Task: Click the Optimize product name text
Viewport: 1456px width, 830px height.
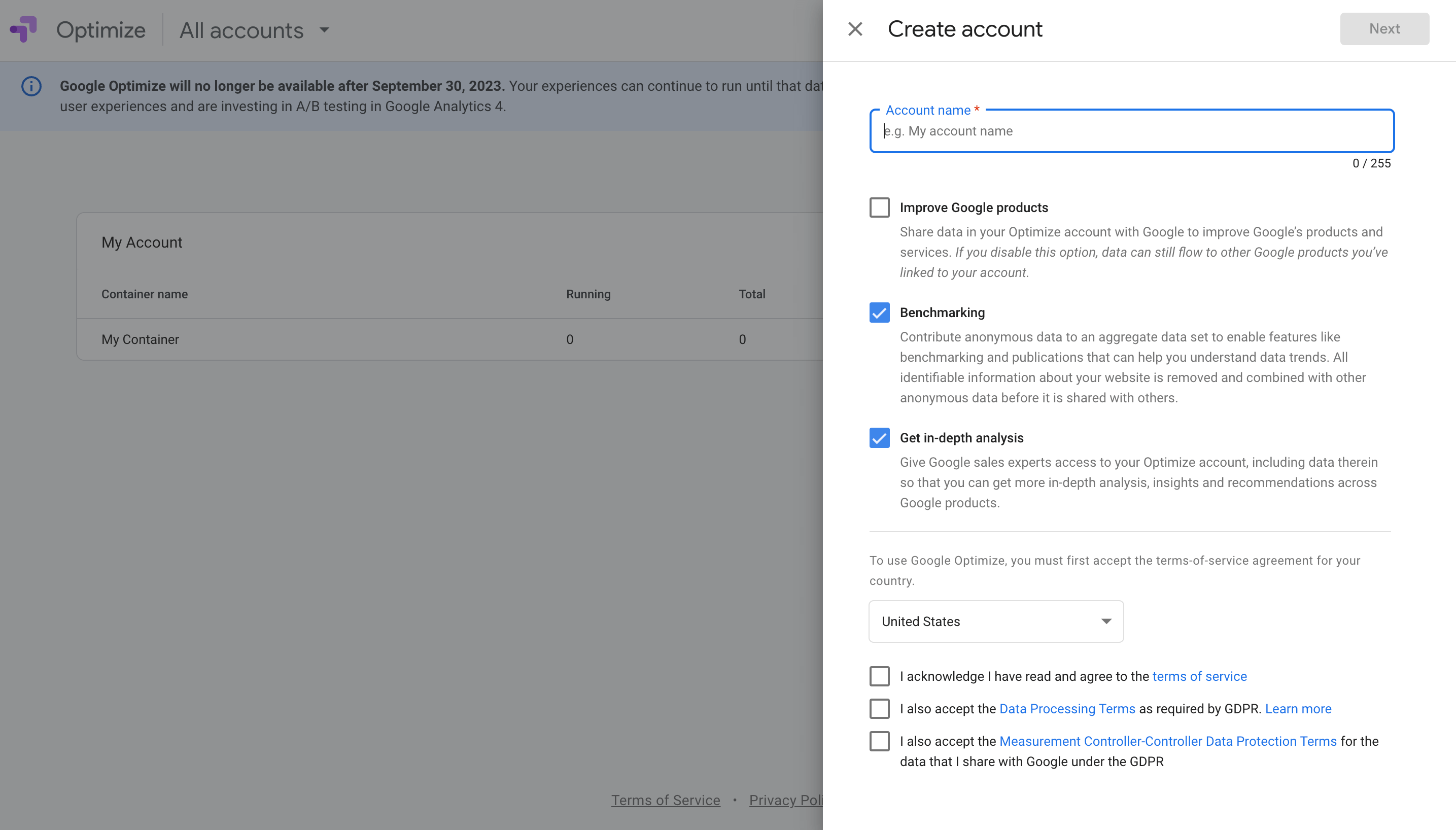Action: coord(101,30)
